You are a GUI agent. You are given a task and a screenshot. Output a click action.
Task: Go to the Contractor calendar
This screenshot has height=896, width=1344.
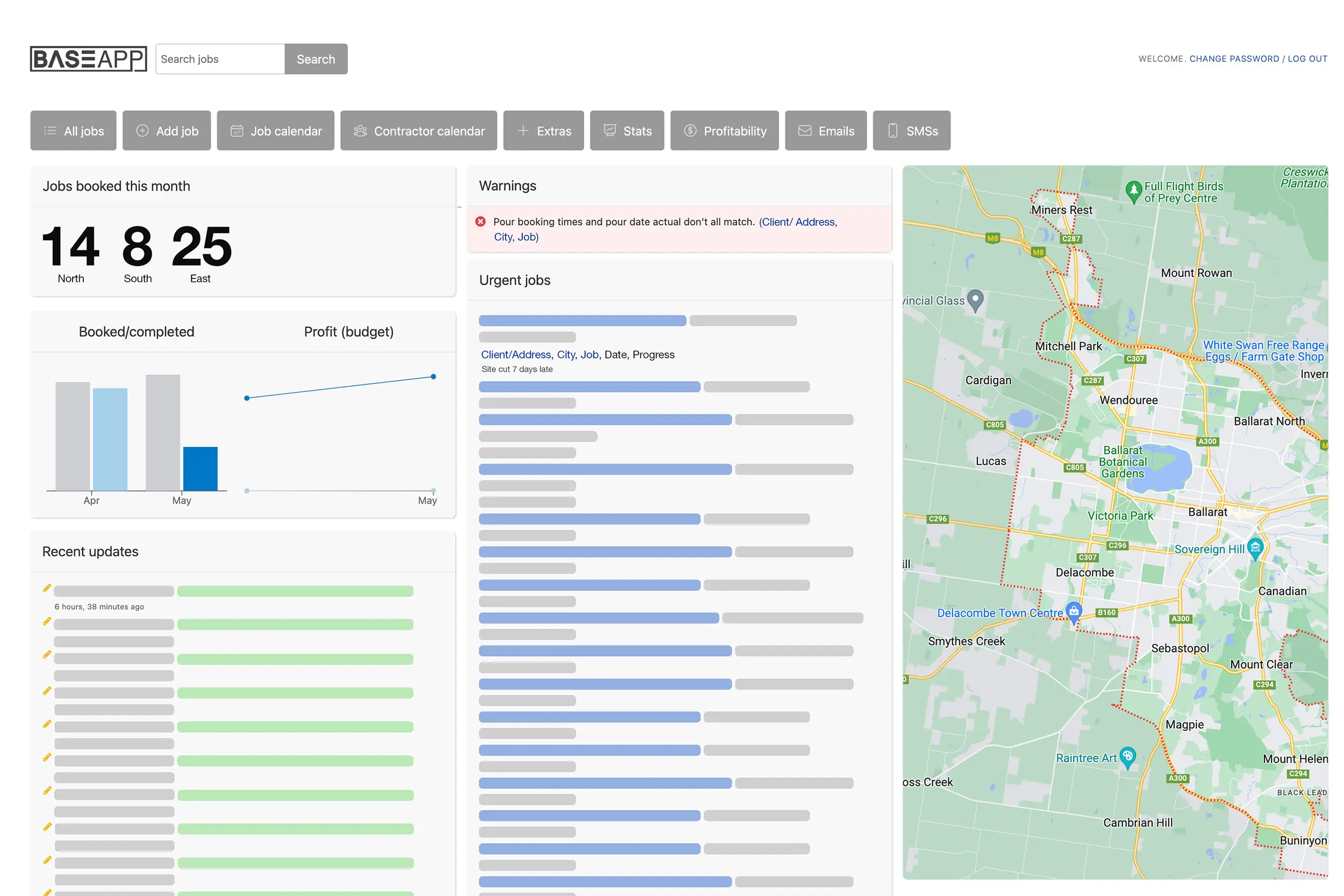[x=418, y=131]
